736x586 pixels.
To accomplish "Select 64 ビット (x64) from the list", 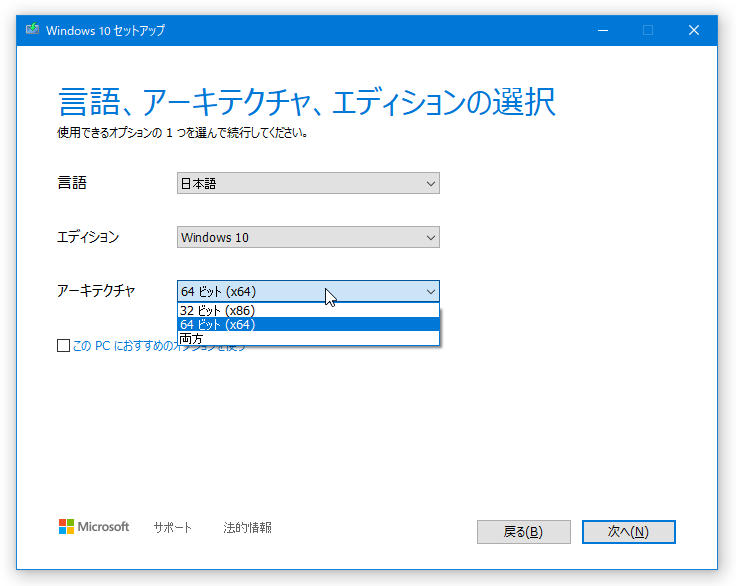I will [x=308, y=324].
